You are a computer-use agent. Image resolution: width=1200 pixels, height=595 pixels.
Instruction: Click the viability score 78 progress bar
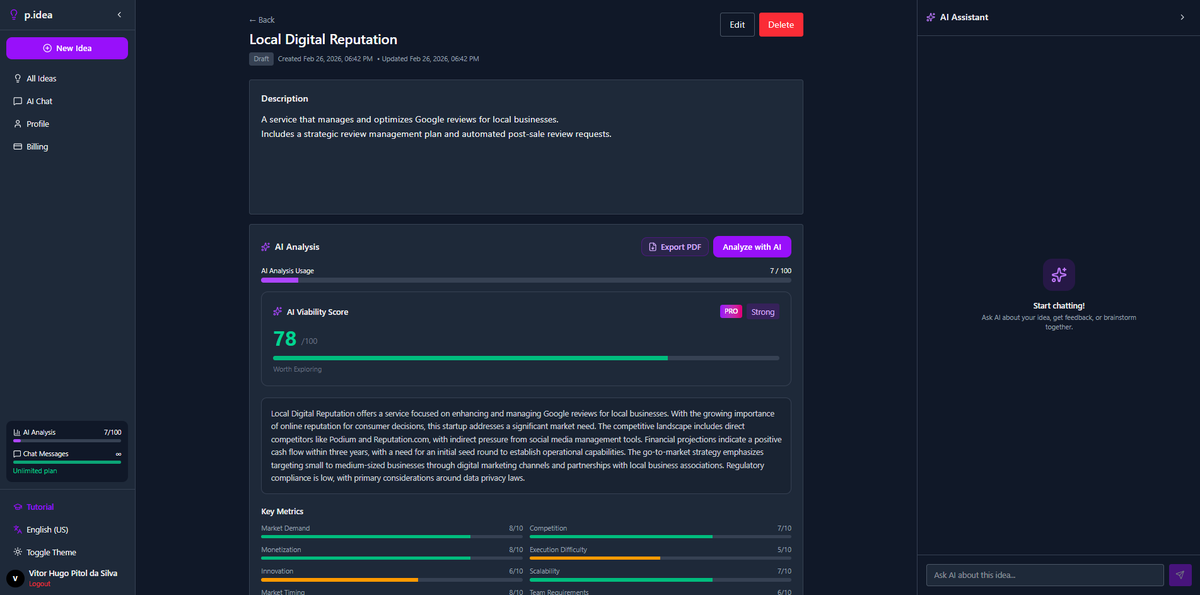click(x=526, y=358)
